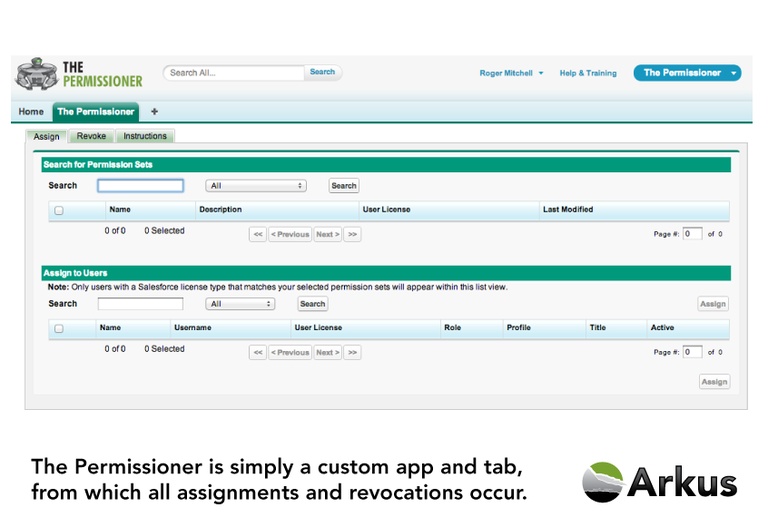Open the Revoke subtab
This screenshot has height=517, width=768.
[x=91, y=136]
